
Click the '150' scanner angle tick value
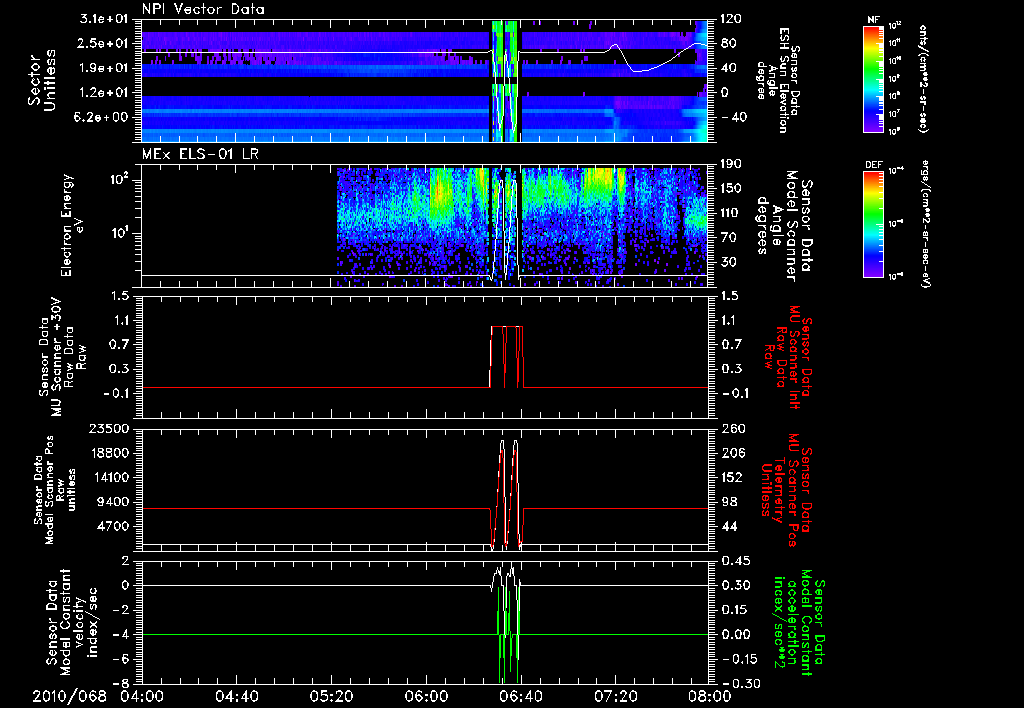[x=731, y=189]
